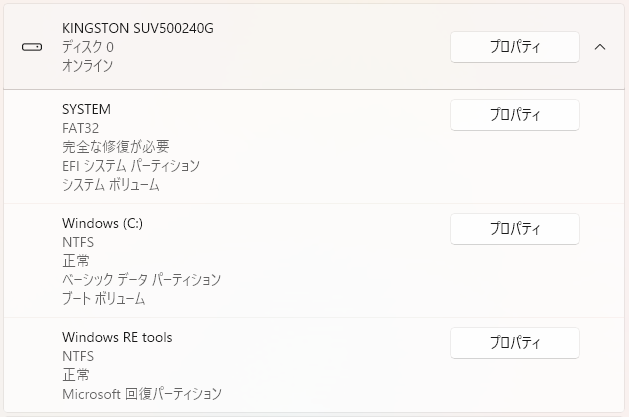629x417 pixels.
Task: Collapse the KINGSTON disk volume list
Action: click(x=600, y=47)
